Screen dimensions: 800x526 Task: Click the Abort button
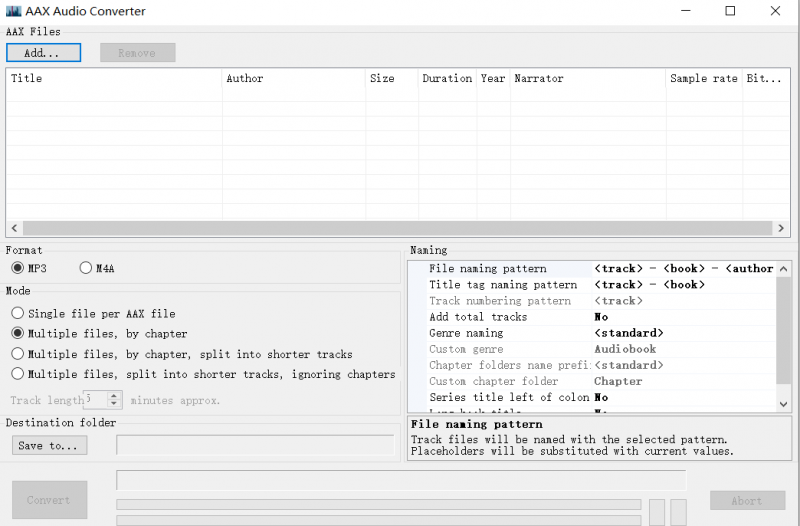(747, 500)
